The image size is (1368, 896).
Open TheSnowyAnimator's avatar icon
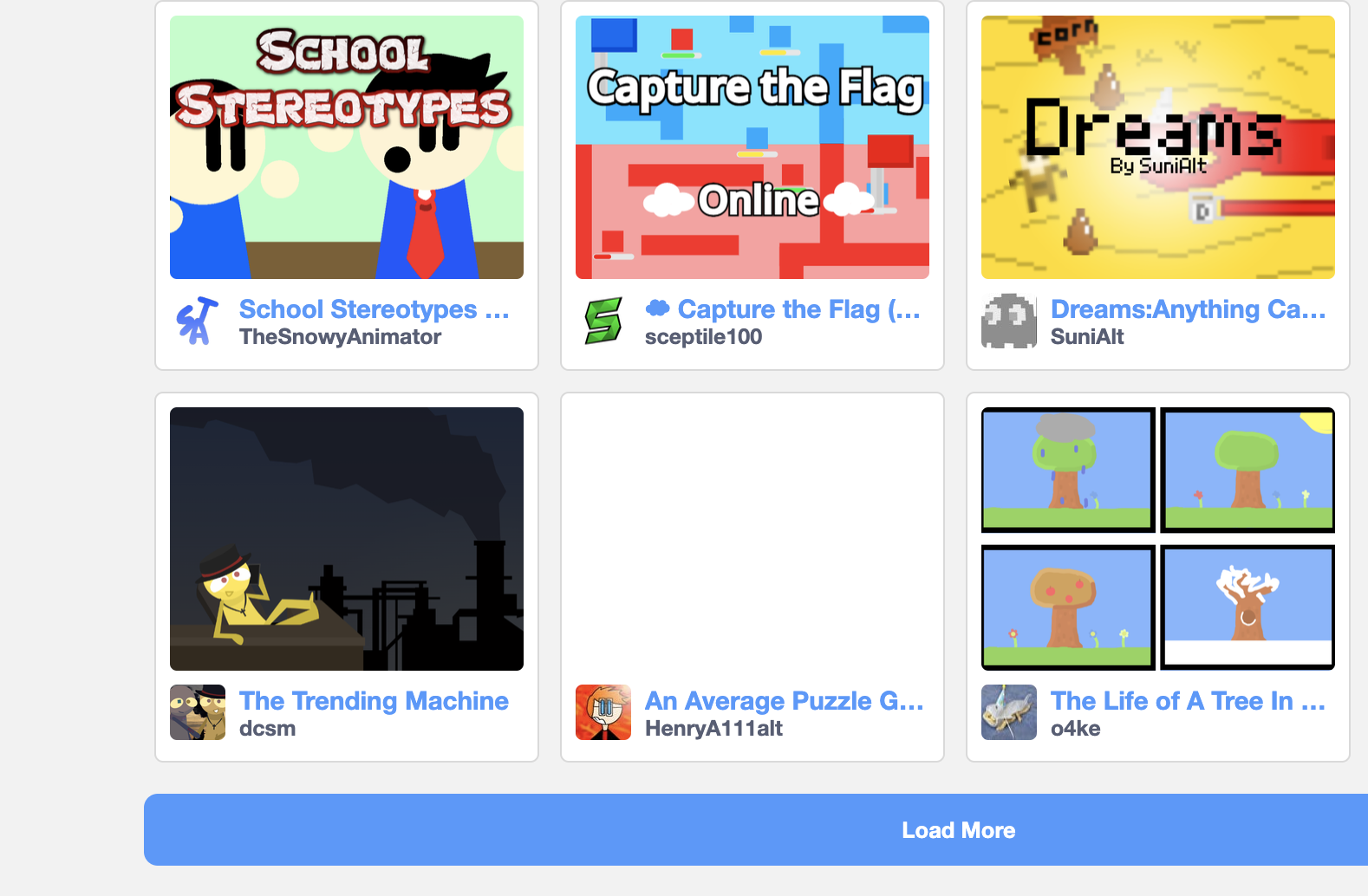coord(198,321)
